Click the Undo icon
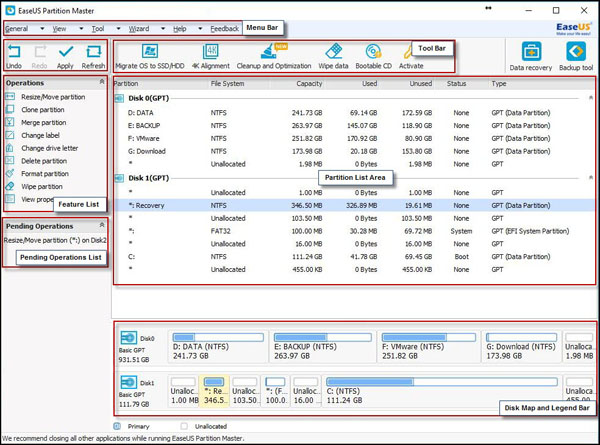Image resolution: width=600 pixels, height=445 pixels. [14, 51]
